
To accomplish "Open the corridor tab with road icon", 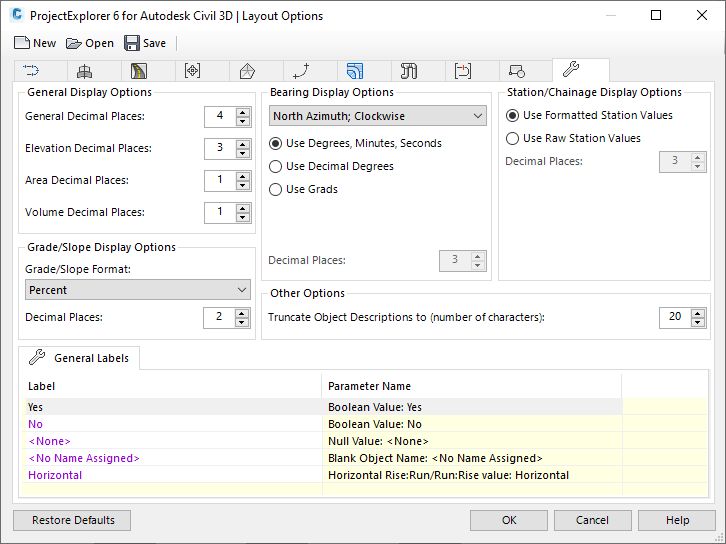I will click(x=138, y=71).
